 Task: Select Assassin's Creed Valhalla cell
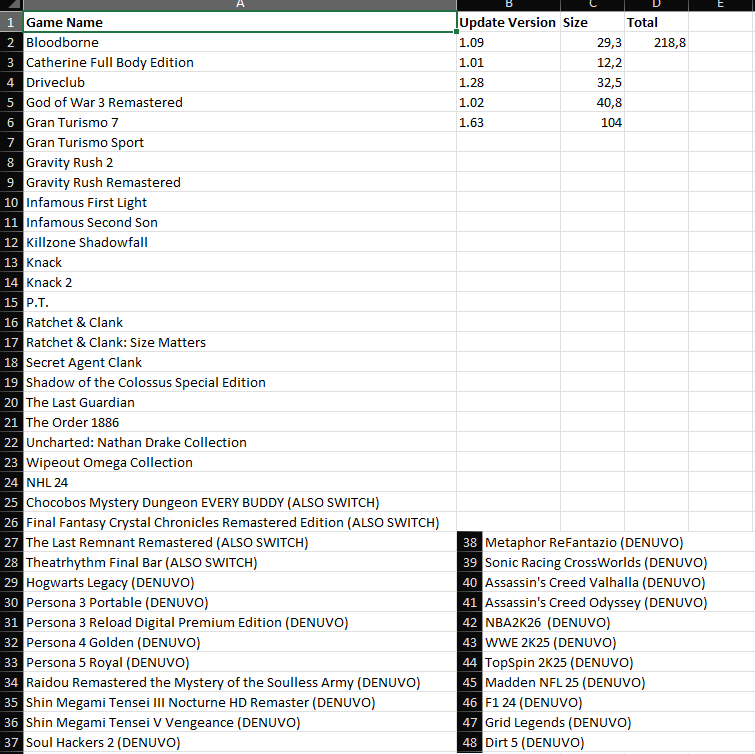tap(619, 582)
